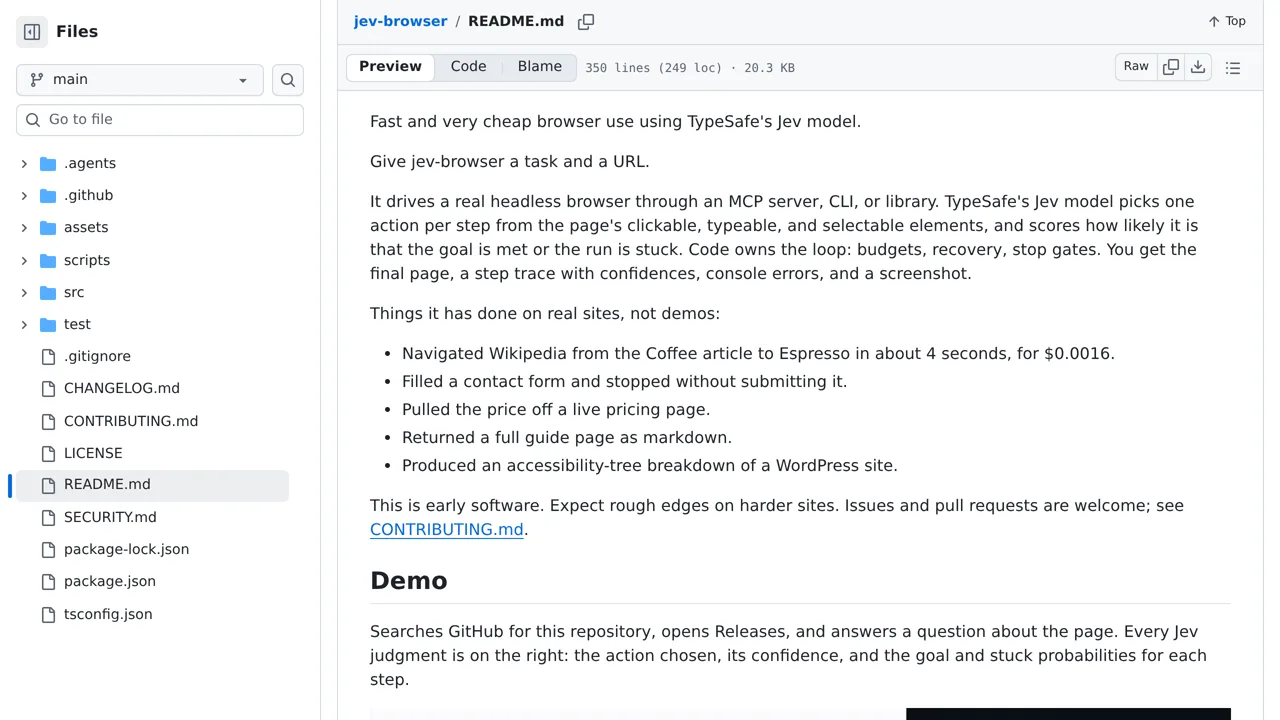Click the 350 lines file size info
This screenshot has height=720, width=1280.
pos(690,68)
